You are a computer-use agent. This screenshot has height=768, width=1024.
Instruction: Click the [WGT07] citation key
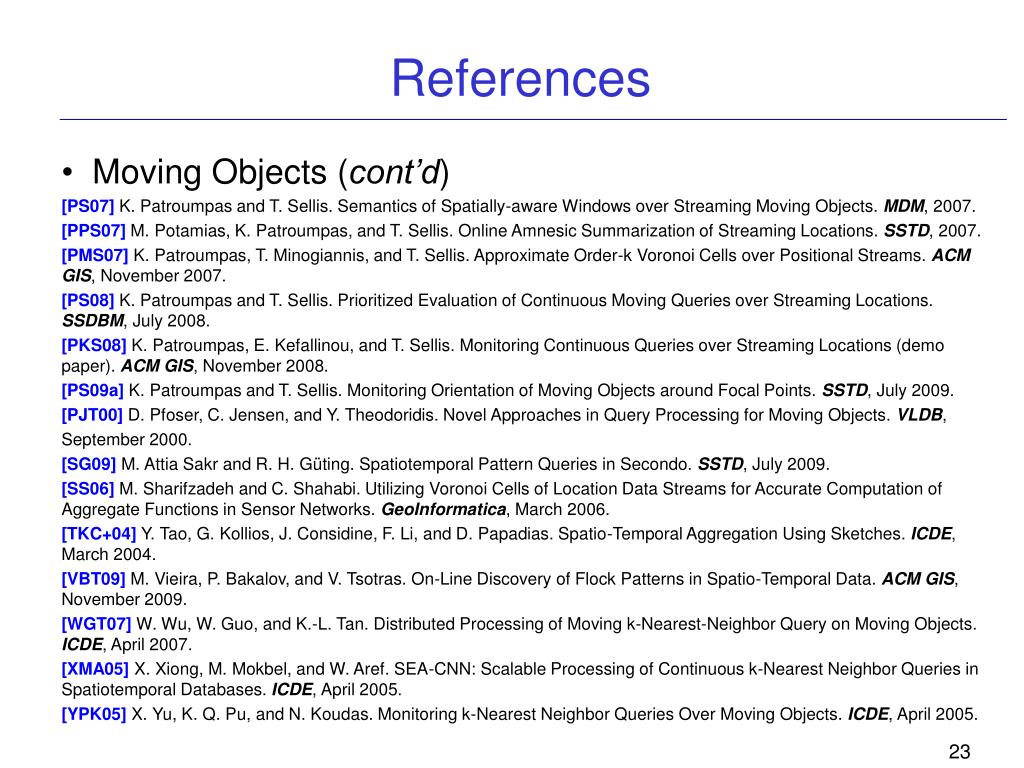click(x=96, y=624)
